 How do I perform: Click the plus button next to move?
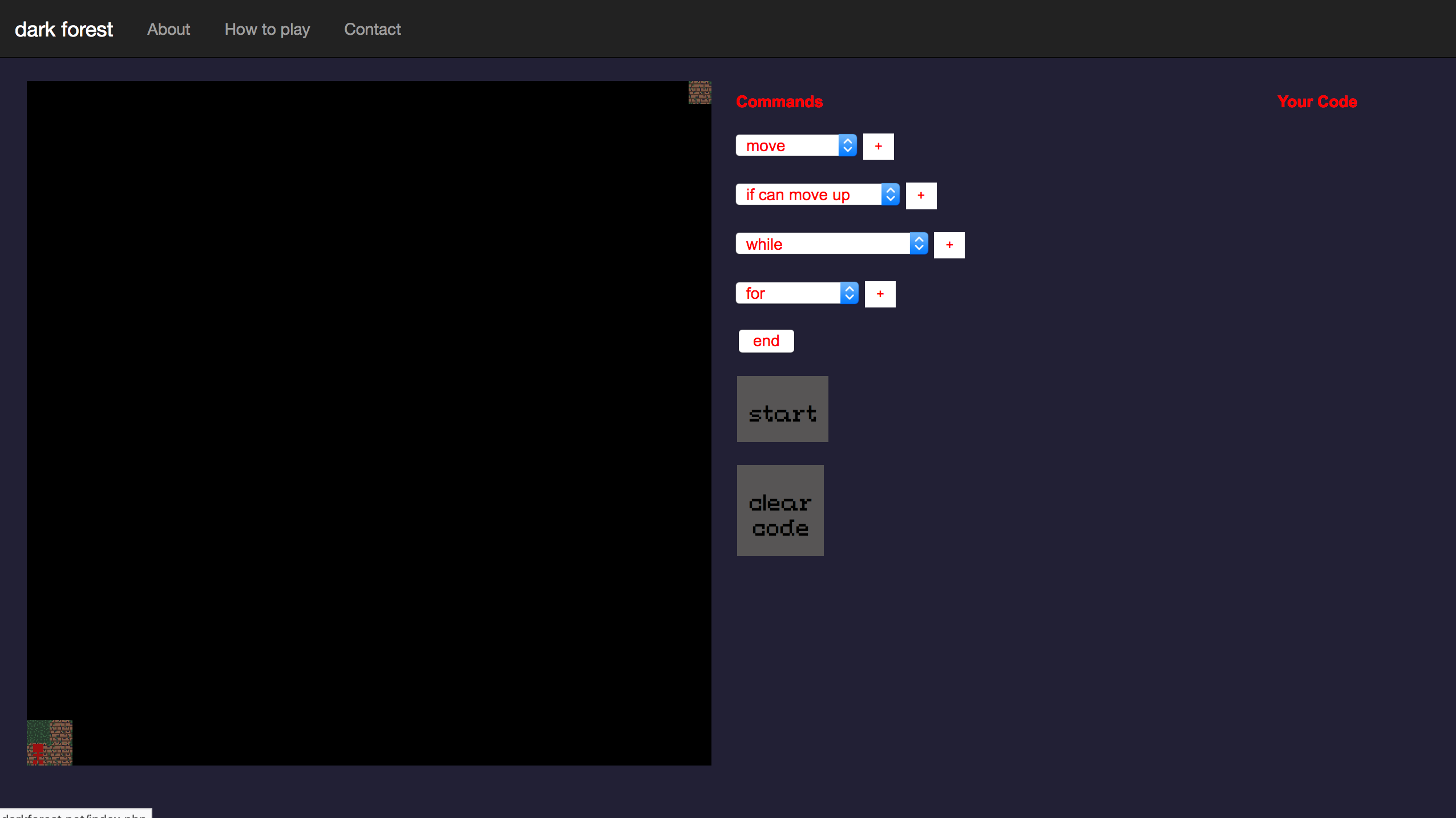878,147
